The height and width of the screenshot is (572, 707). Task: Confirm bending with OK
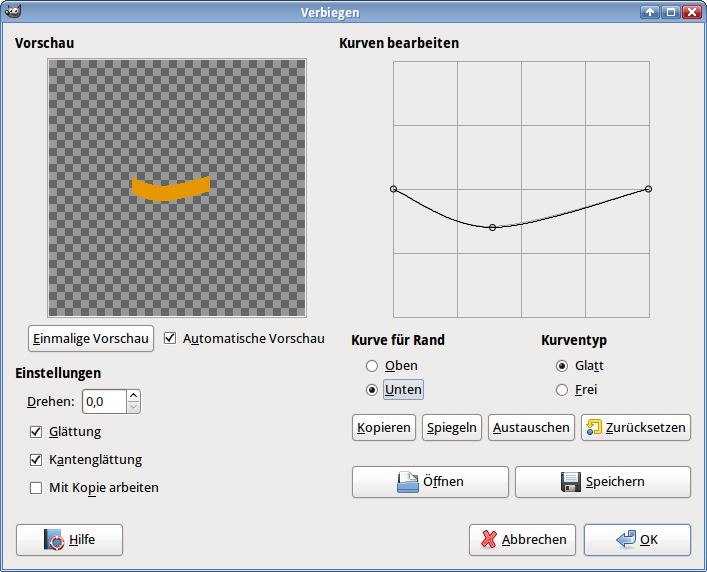pyautogui.click(x=638, y=540)
